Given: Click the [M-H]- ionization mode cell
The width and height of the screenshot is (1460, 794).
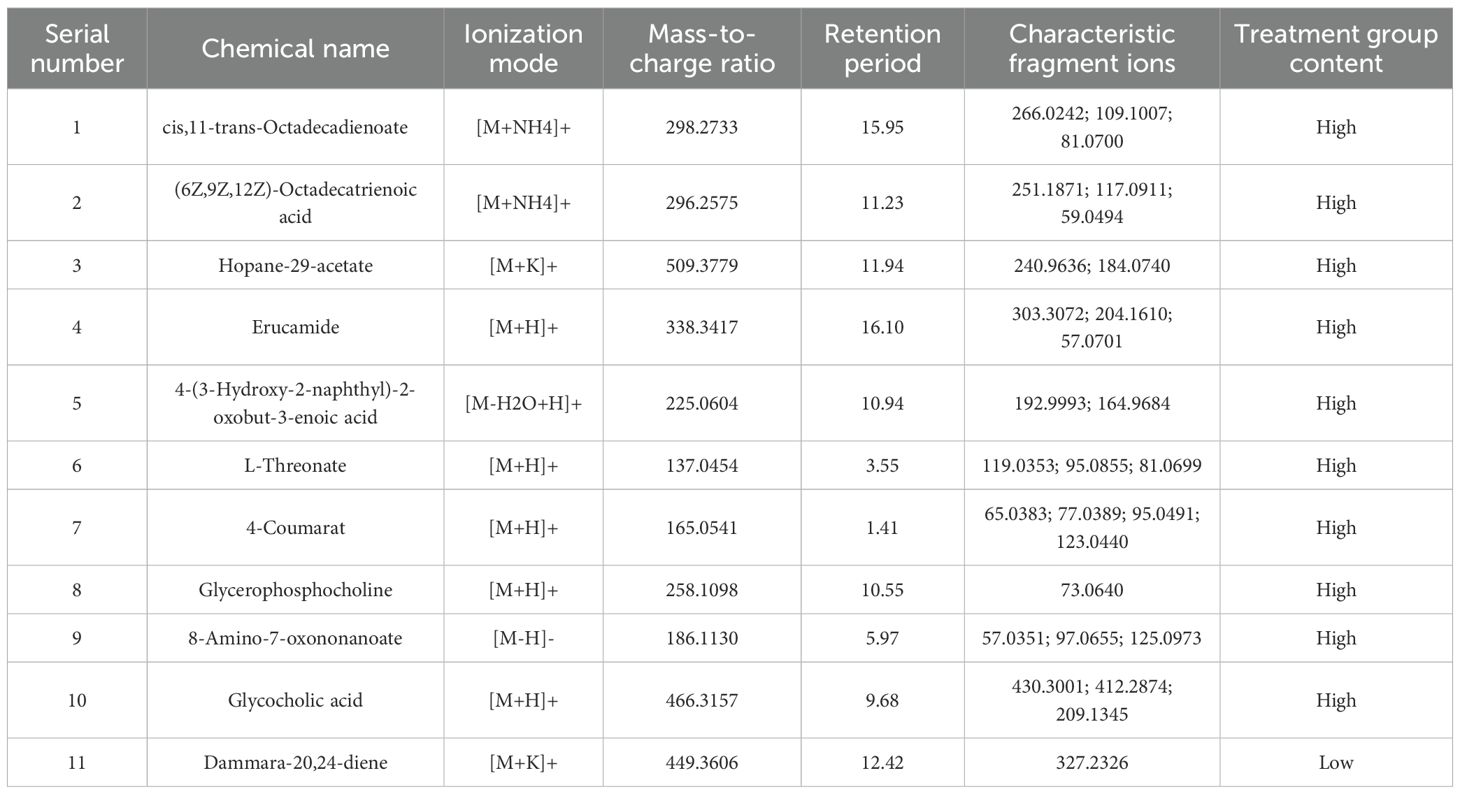Looking at the screenshot, I should click(523, 638).
